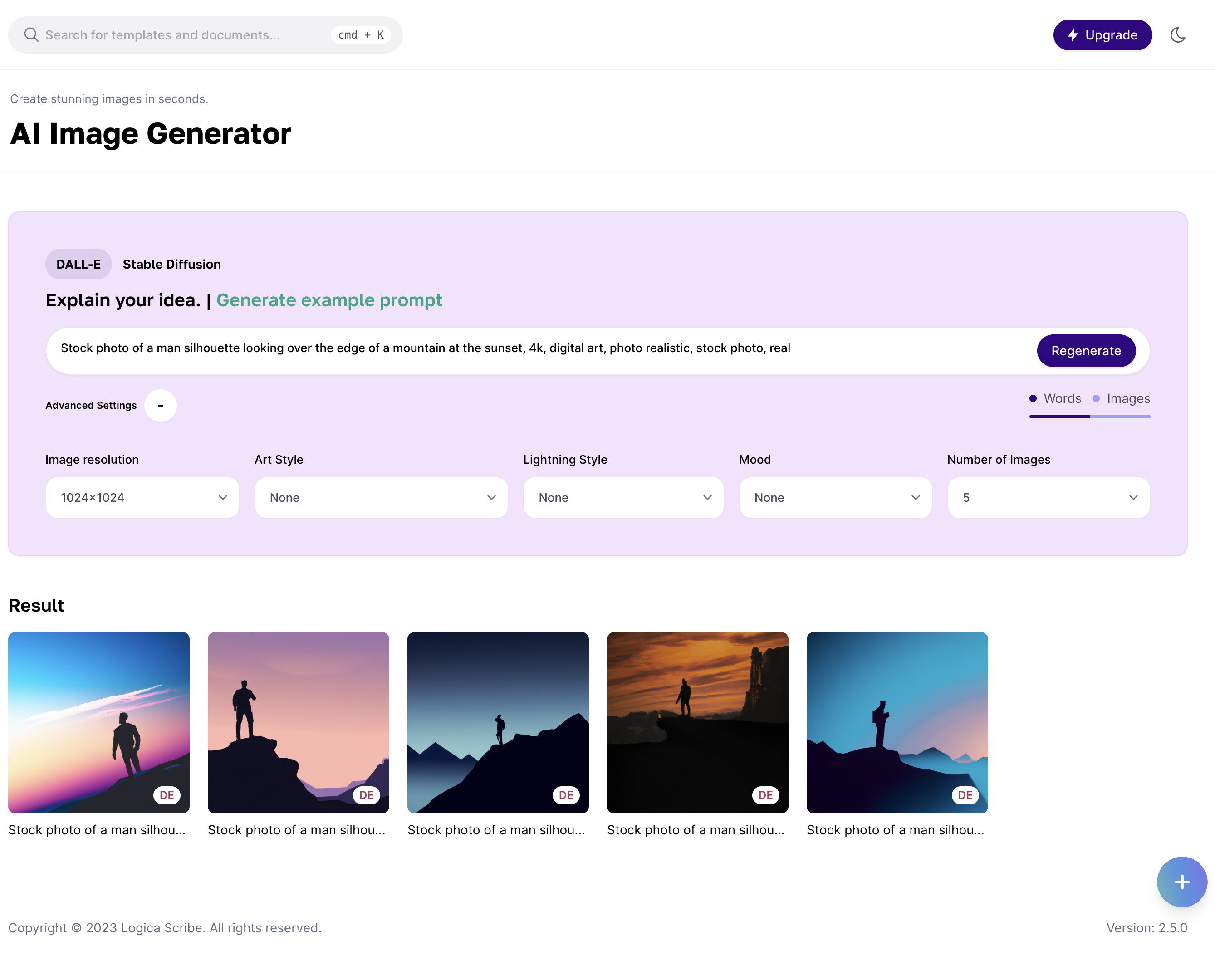Click Generate example prompt link
Screen dimensions: 1215x980
pyautogui.click(x=329, y=300)
